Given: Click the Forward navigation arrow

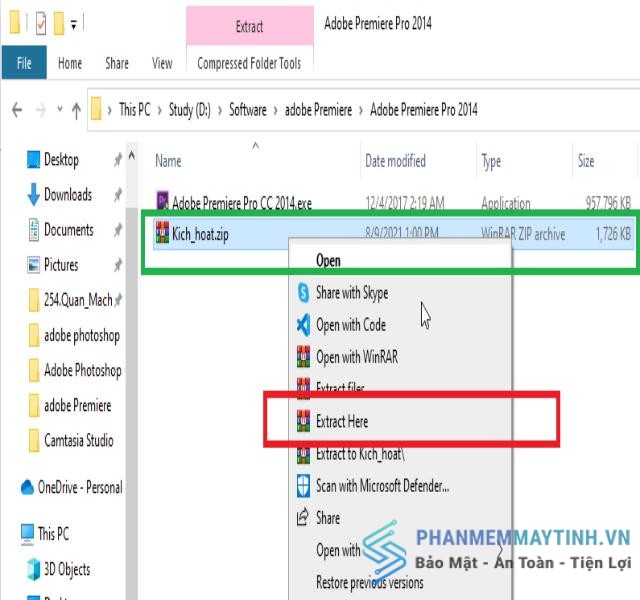Looking at the screenshot, I should click(x=40, y=110).
